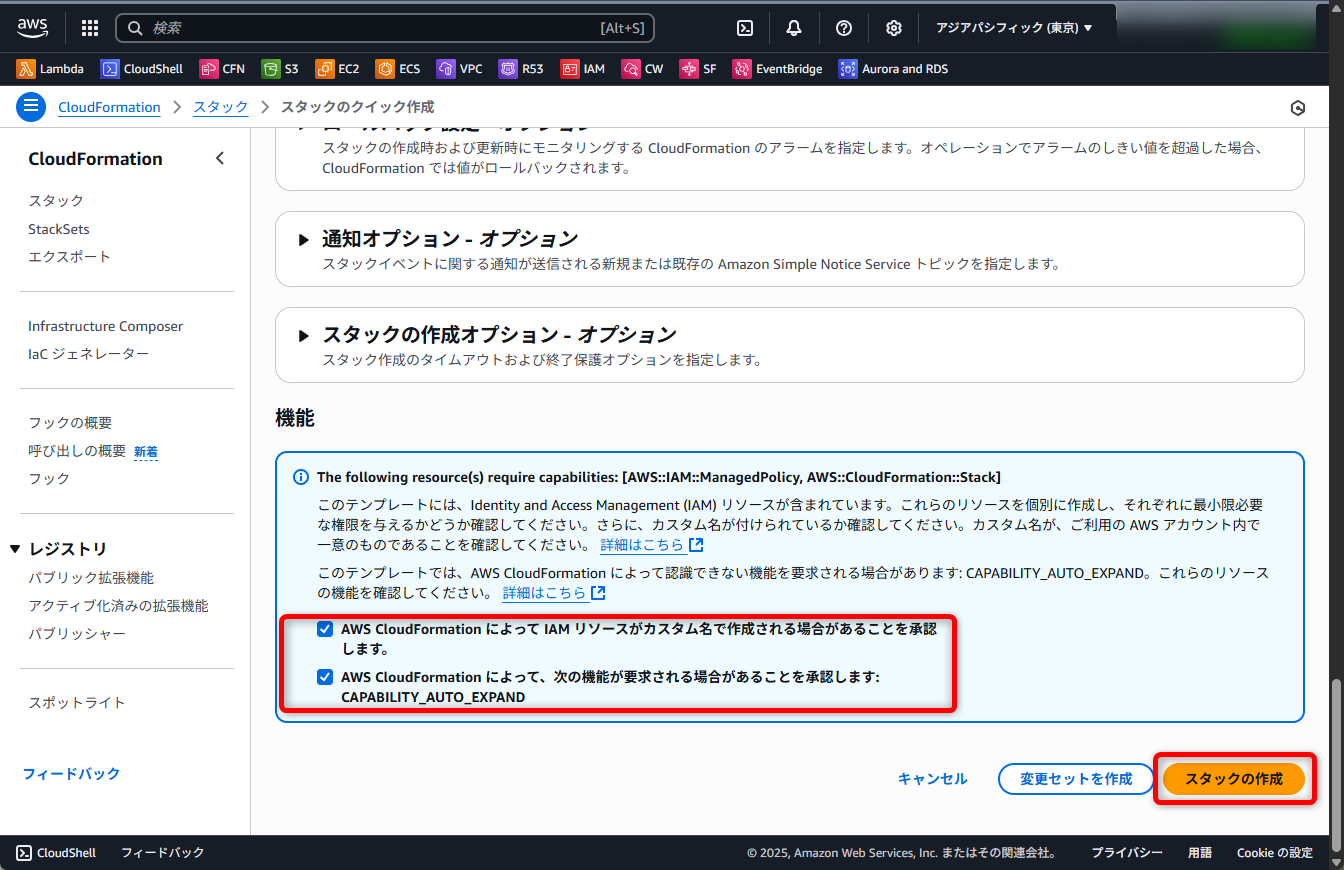Viewport: 1344px width, 870px height.
Task: Launch the CloudShell icon in top bar
Action: (745, 28)
